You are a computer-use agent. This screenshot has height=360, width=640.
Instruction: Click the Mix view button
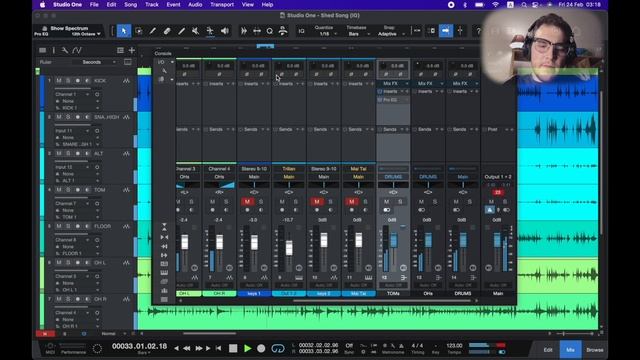click(570, 350)
